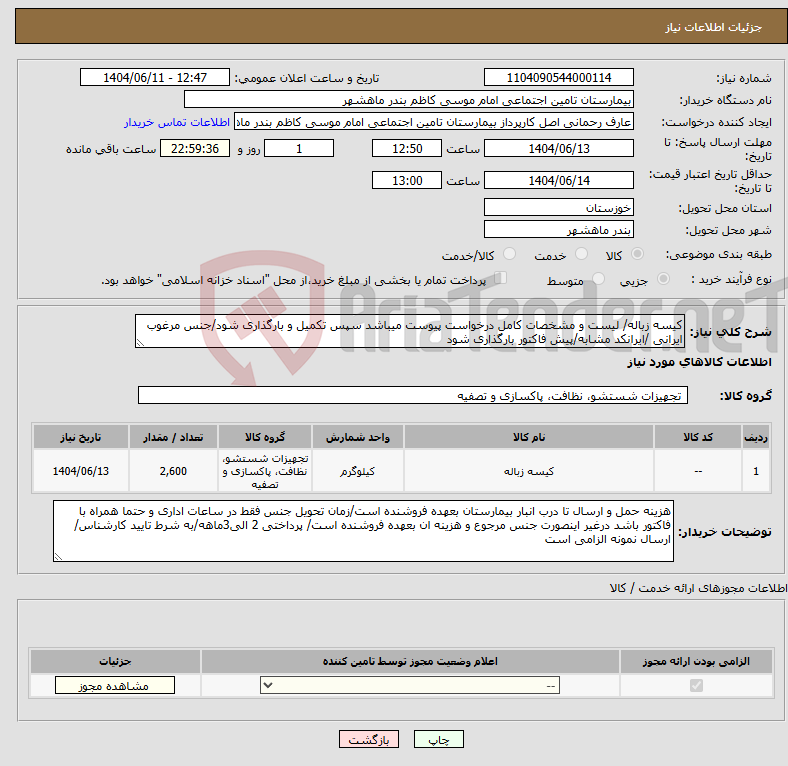Click the کد کالا column header
Viewport: 788px width, 766px height.
698,437
